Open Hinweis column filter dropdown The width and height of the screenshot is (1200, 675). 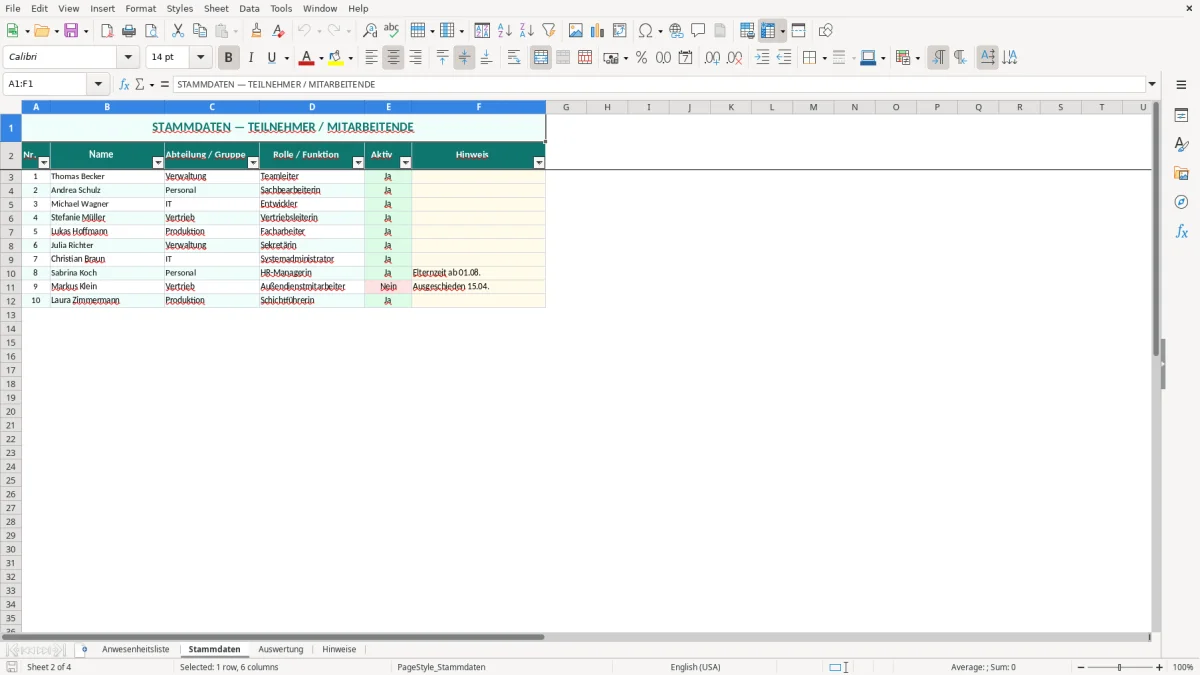coord(539,163)
